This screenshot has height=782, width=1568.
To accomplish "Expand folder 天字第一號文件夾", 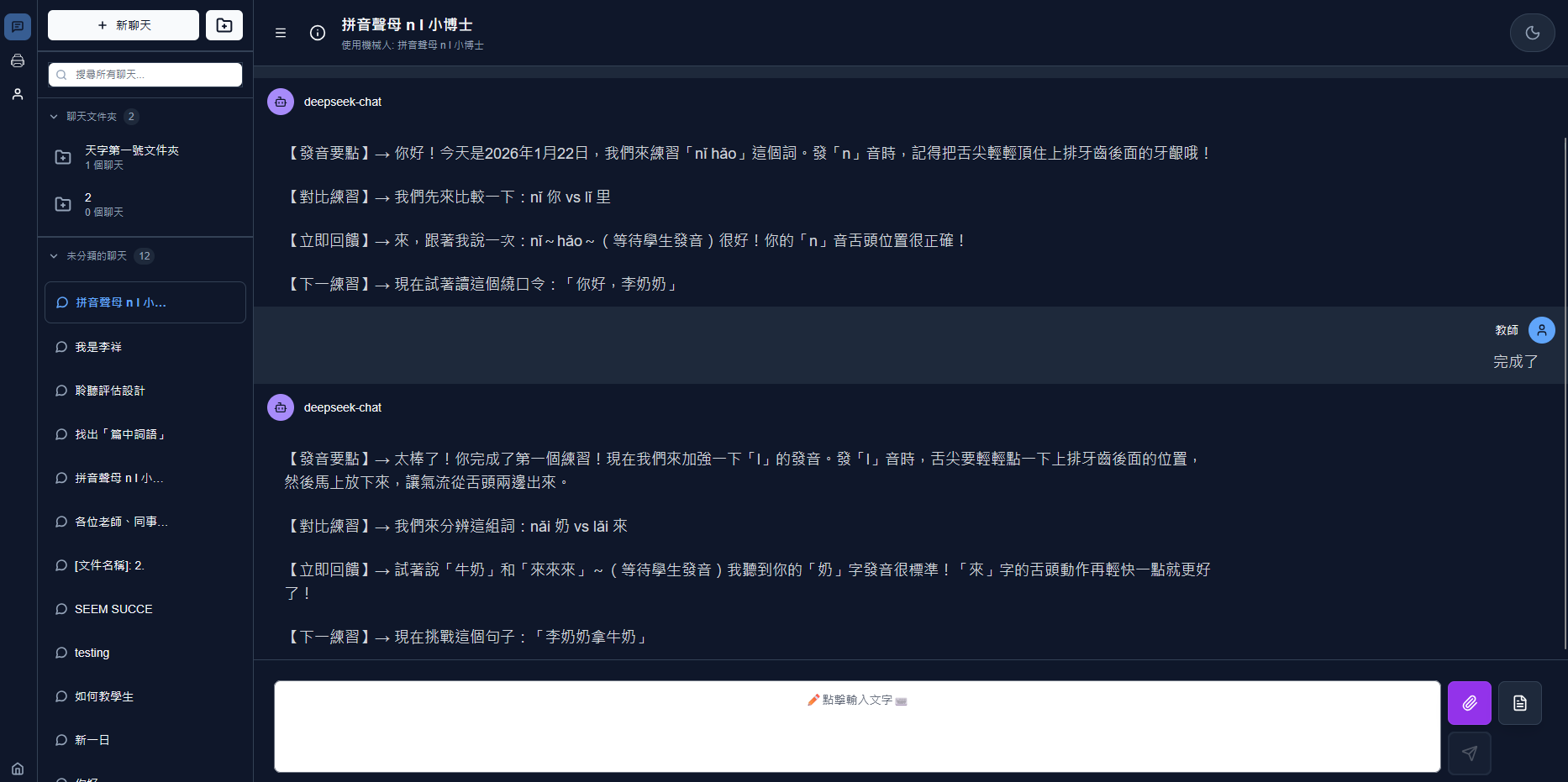I will (x=134, y=156).
